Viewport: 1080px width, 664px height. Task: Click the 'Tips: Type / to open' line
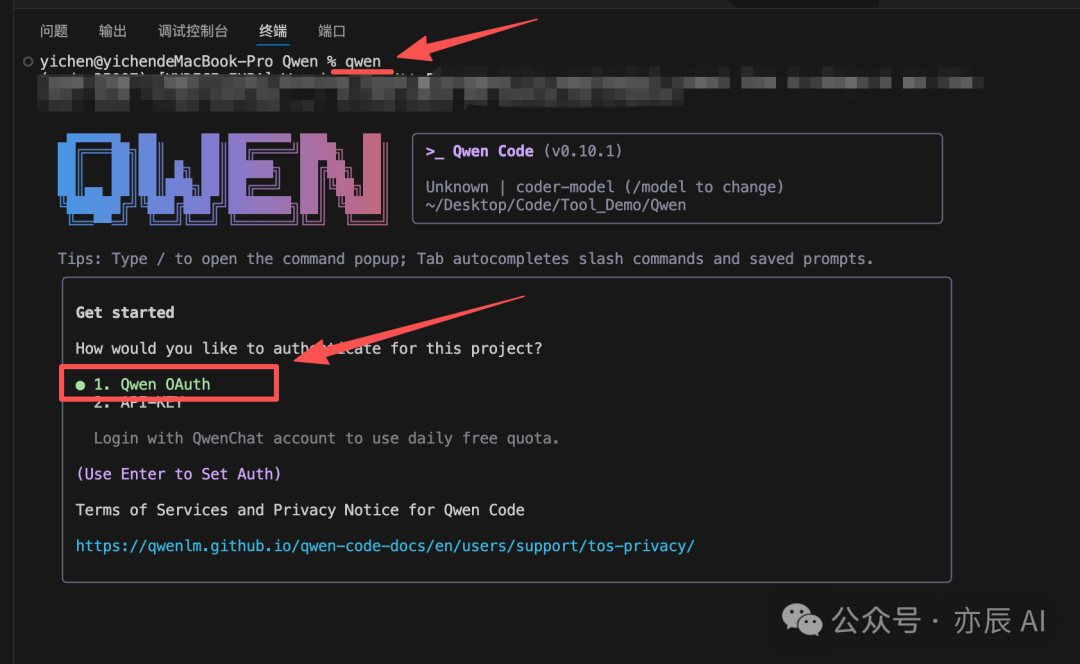click(465, 259)
